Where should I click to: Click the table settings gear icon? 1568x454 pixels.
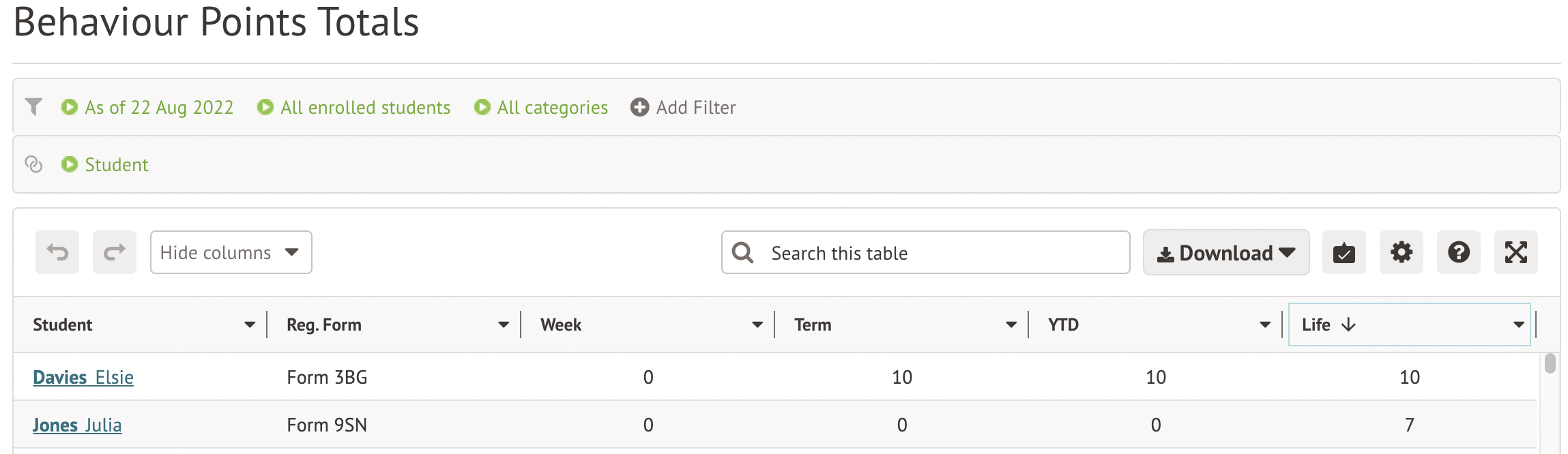pos(1401,252)
